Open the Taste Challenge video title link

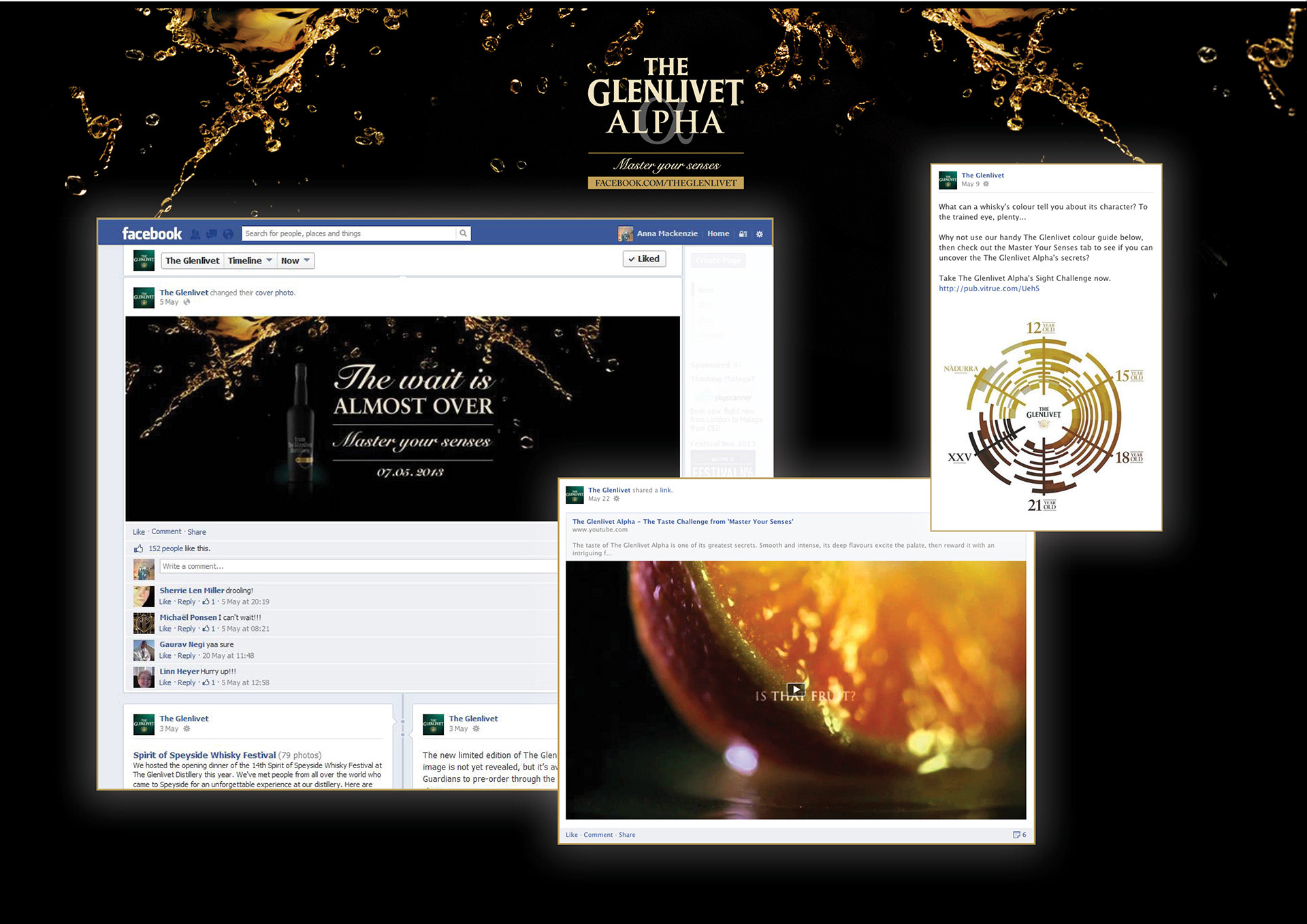pyautogui.click(x=683, y=522)
